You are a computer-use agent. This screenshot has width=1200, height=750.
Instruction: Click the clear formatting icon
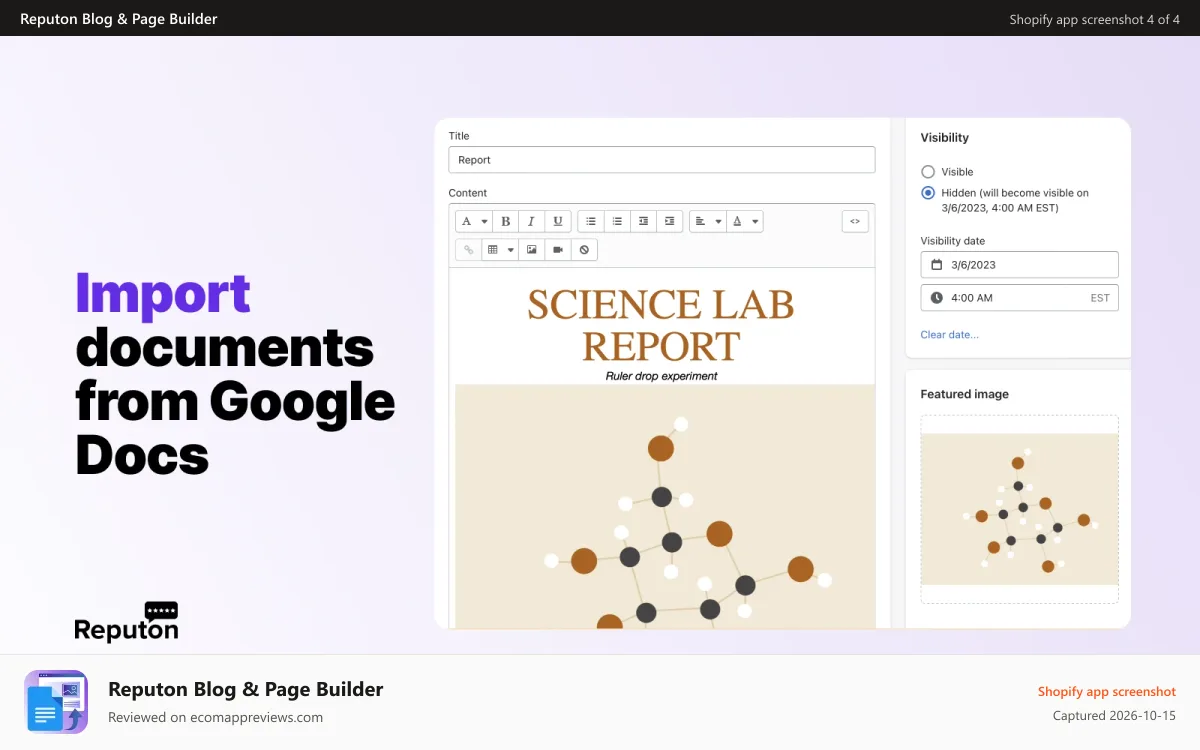[x=584, y=249]
